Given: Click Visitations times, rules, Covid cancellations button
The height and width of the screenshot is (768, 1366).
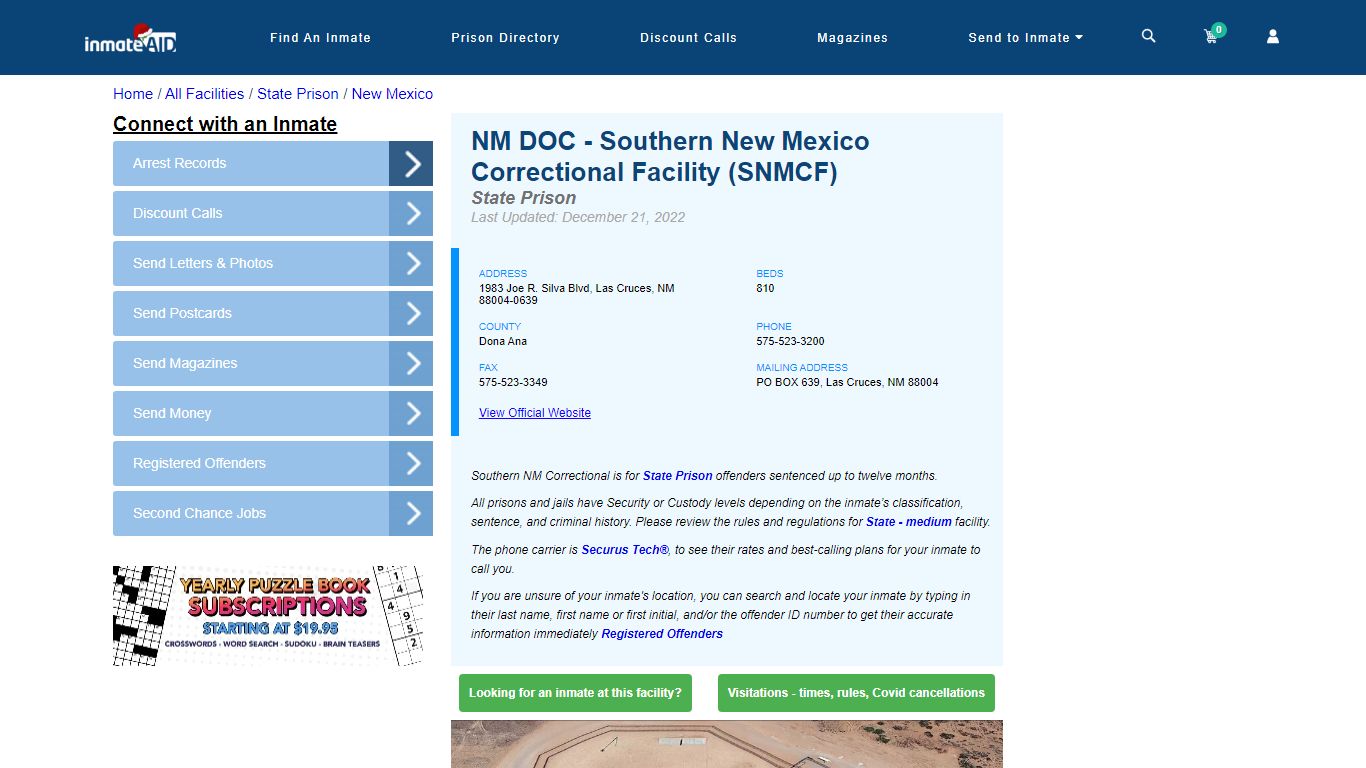Looking at the screenshot, I should 856,693.
